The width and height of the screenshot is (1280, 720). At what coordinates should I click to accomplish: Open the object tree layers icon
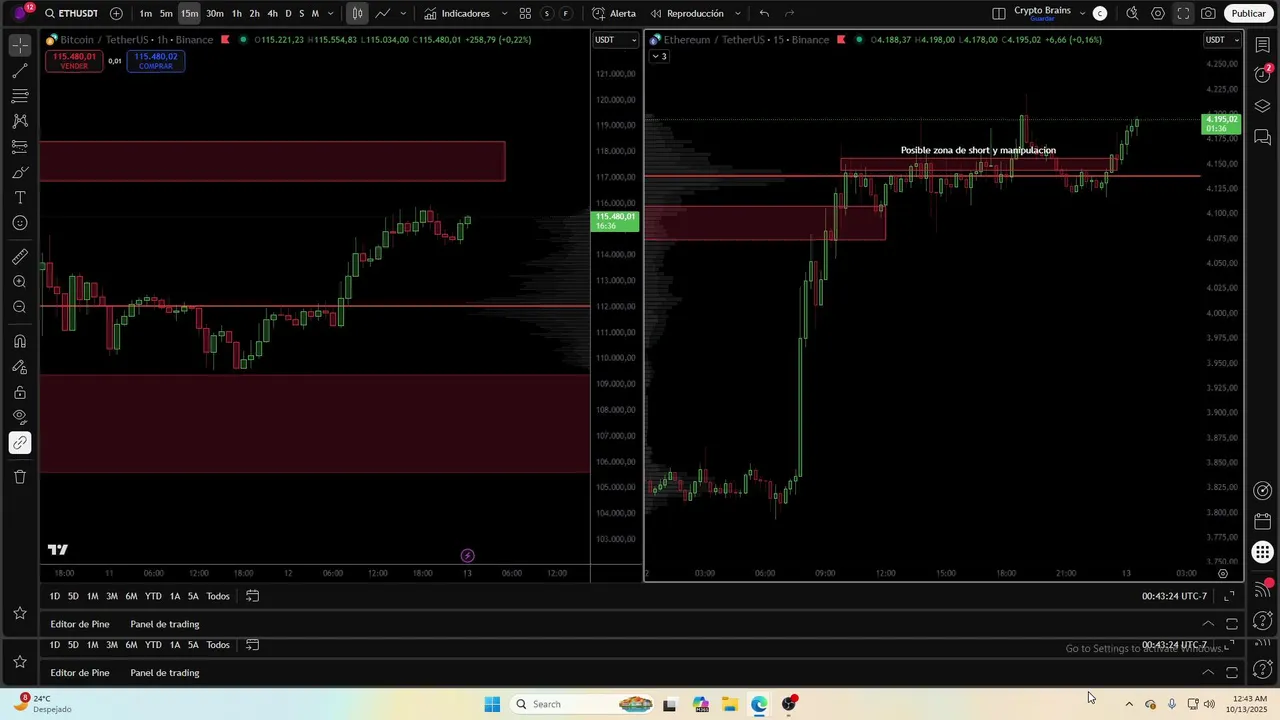click(1263, 106)
